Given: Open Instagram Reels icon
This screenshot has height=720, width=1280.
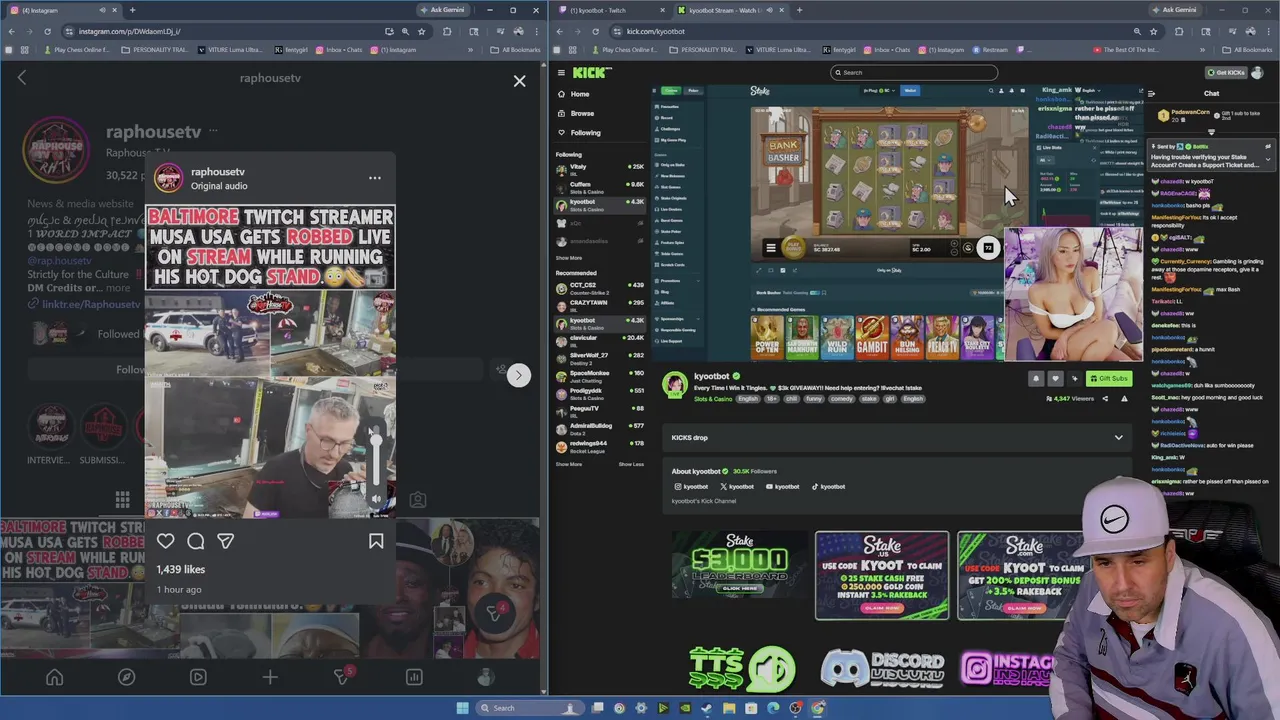Looking at the screenshot, I should pyautogui.click(x=198, y=677).
